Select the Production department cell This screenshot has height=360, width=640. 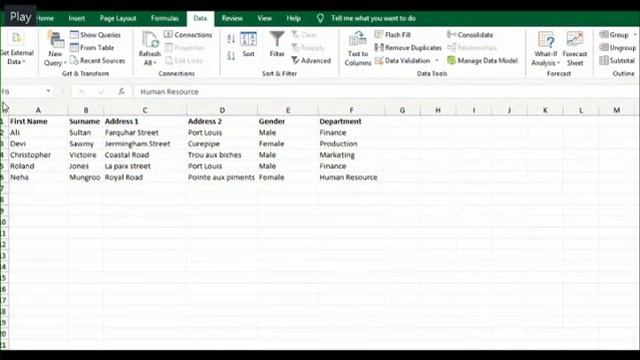[x=351, y=144]
